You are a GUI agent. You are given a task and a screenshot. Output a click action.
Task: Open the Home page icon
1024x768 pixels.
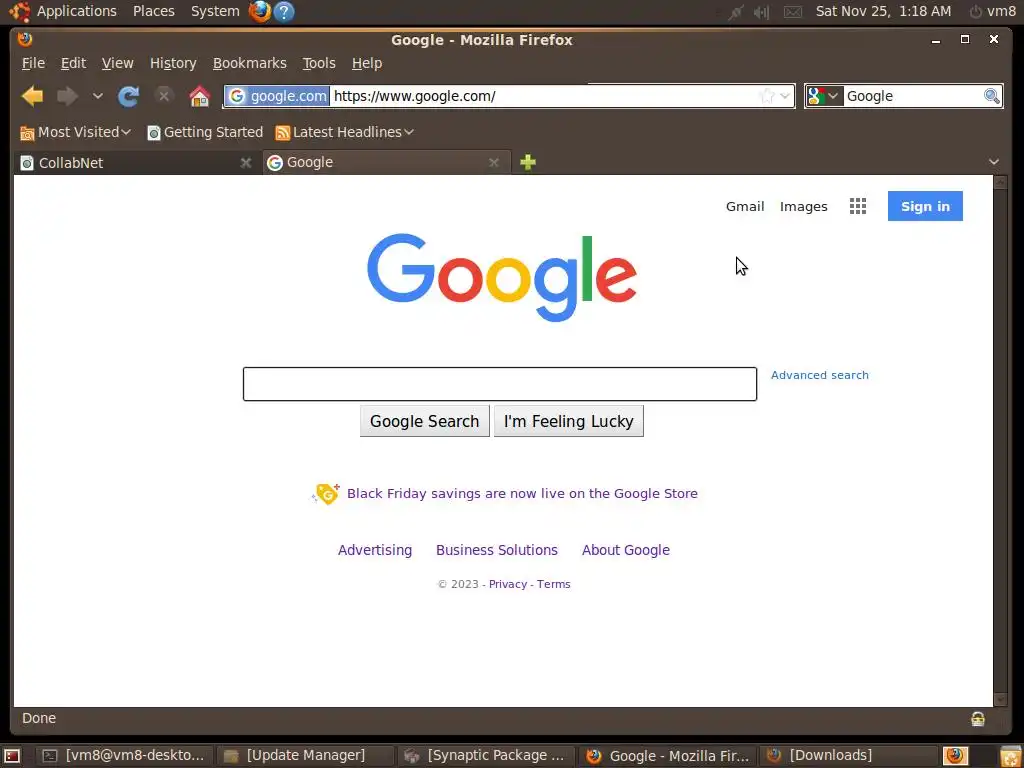click(199, 97)
